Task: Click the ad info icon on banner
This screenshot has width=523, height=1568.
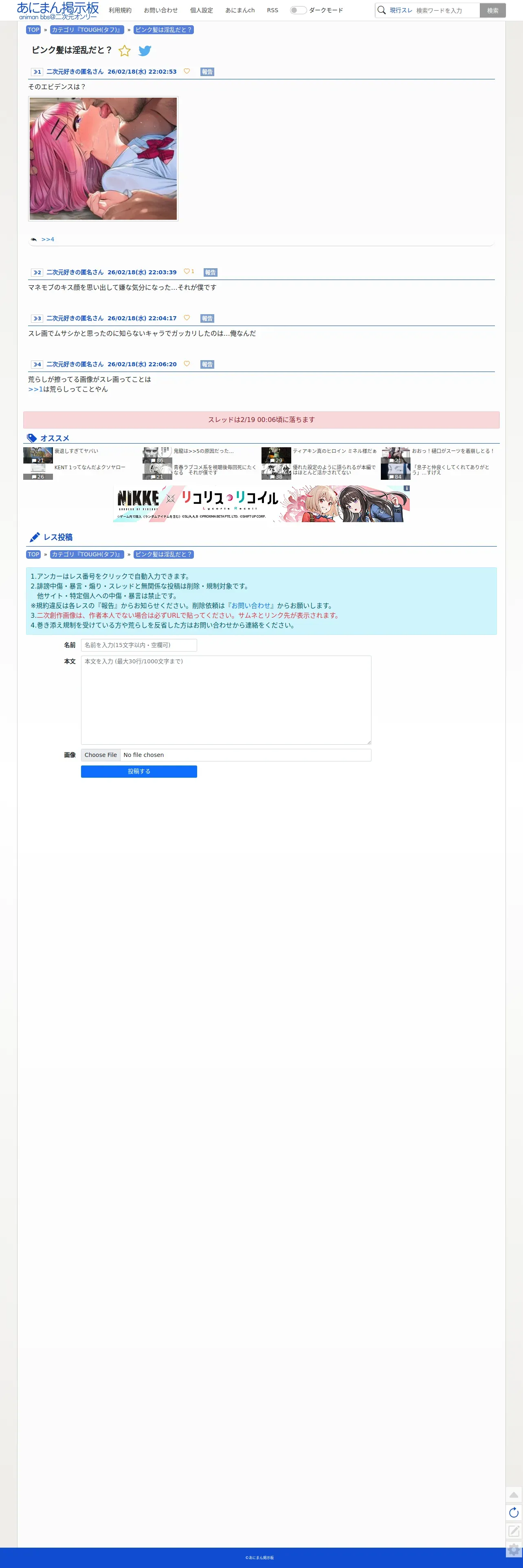Action: [x=407, y=488]
